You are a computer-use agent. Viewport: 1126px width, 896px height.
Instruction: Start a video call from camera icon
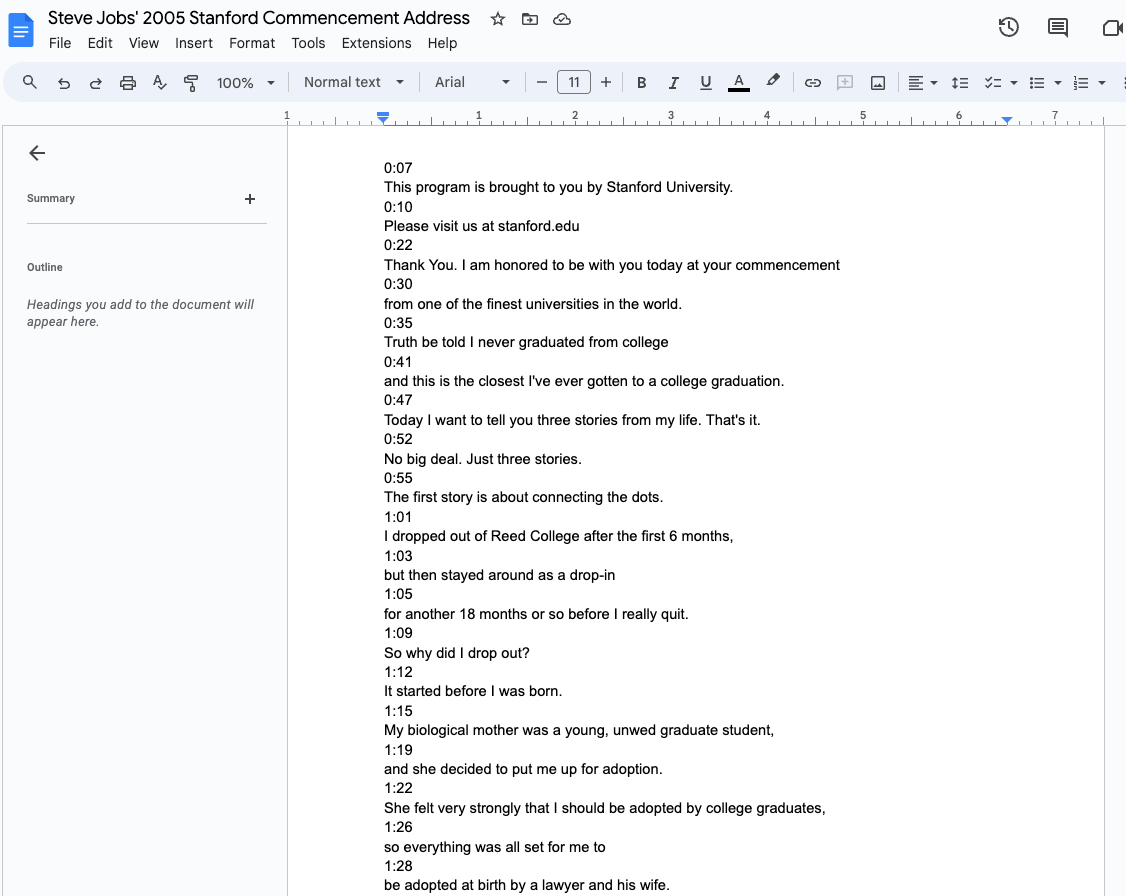click(1112, 27)
